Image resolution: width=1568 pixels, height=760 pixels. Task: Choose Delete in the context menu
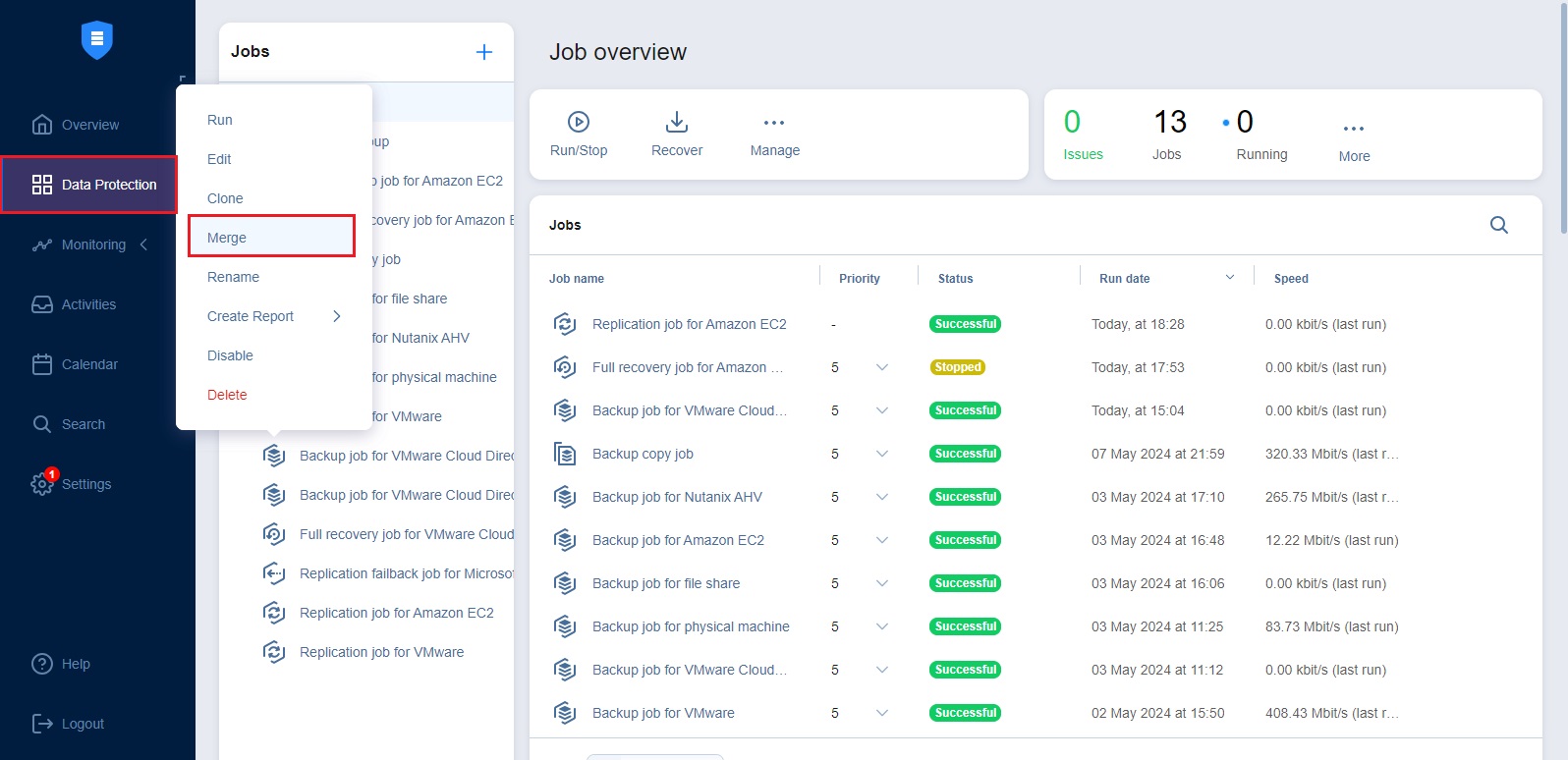(x=227, y=395)
